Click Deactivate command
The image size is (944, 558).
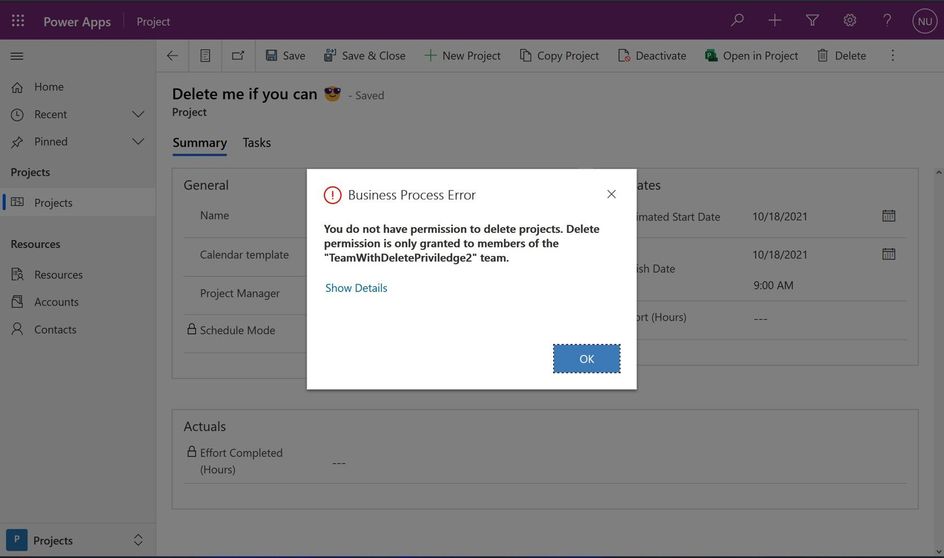[x=652, y=55]
